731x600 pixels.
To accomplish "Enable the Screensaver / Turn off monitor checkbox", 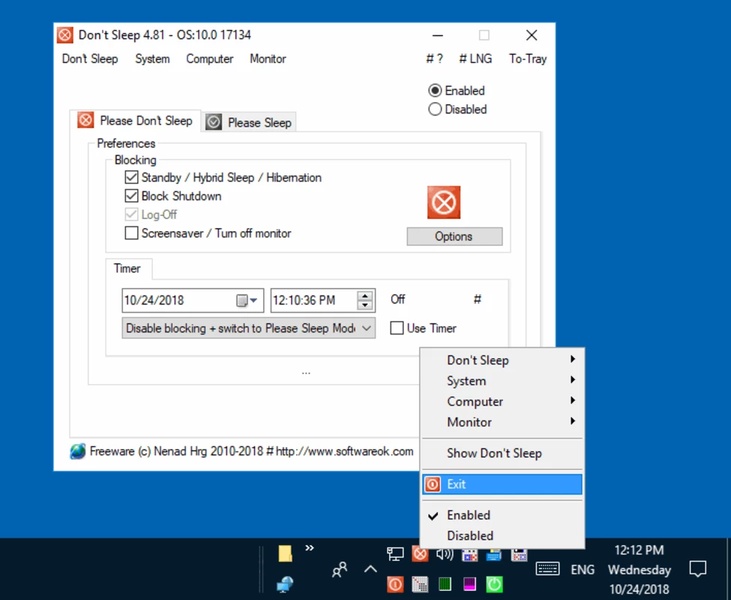I will [x=132, y=233].
